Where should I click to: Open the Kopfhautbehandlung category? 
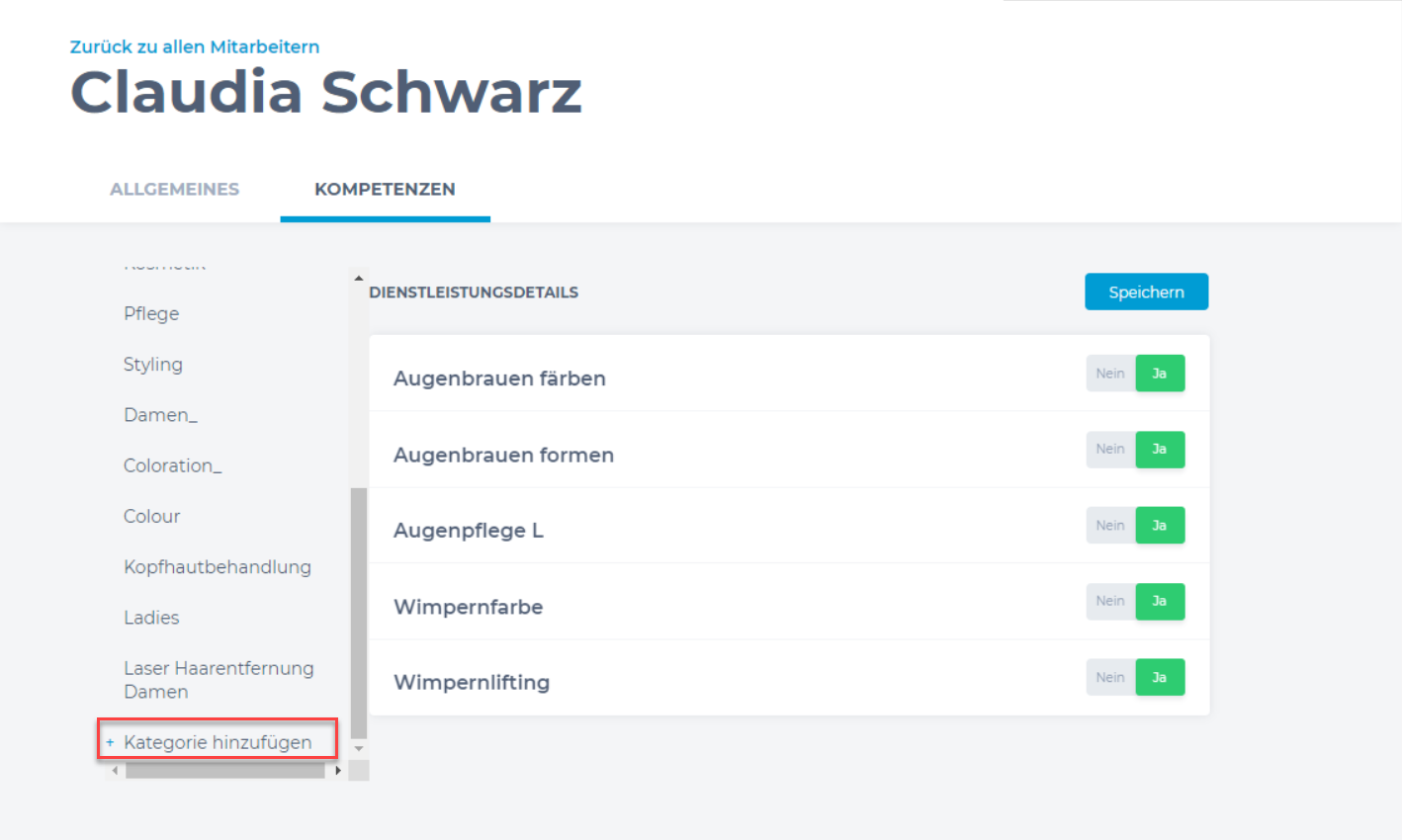click(218, 566)
